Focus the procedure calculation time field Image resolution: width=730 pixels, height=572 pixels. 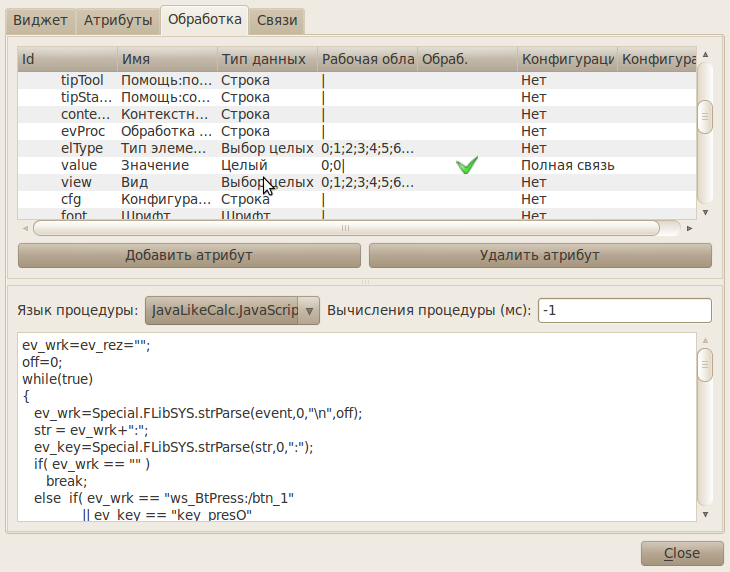click(624, 311)
